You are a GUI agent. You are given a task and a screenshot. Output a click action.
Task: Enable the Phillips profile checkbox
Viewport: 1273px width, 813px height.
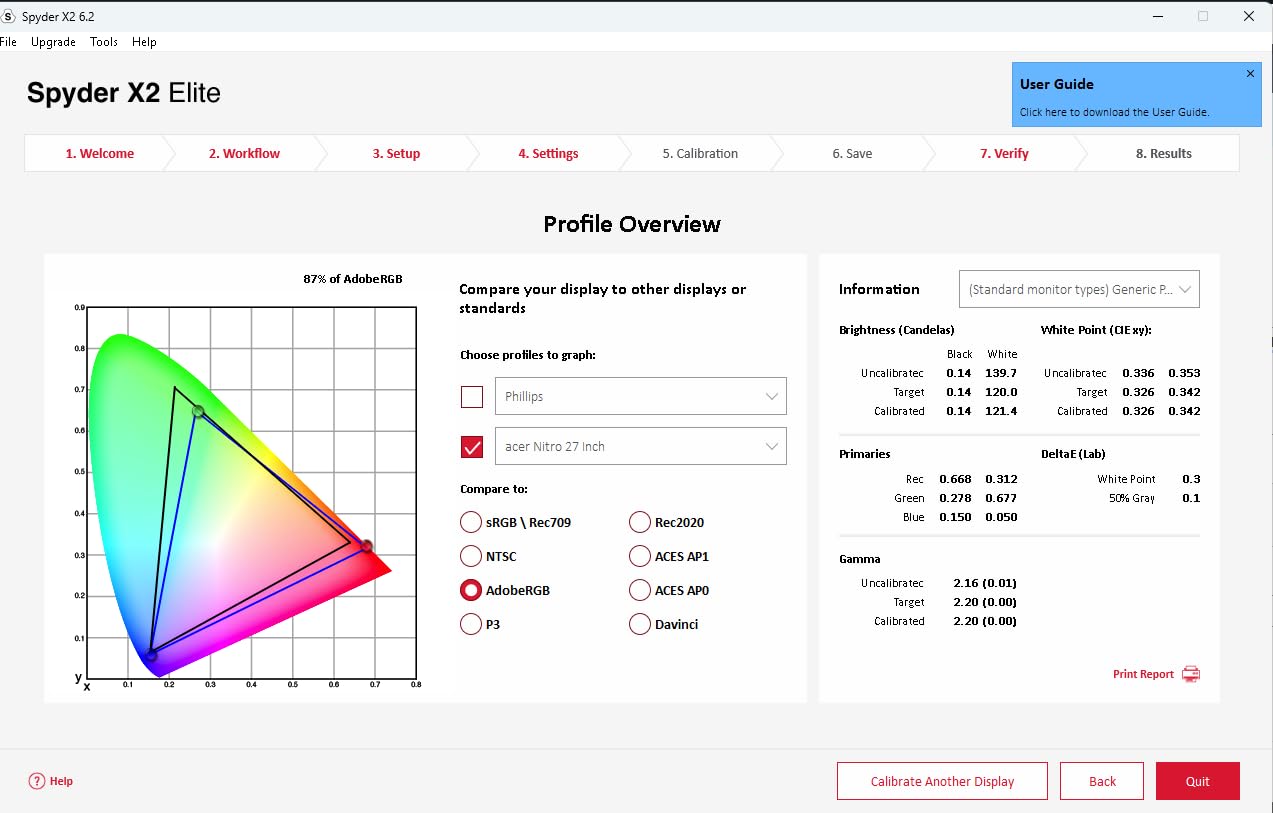[x=472, y=397]
